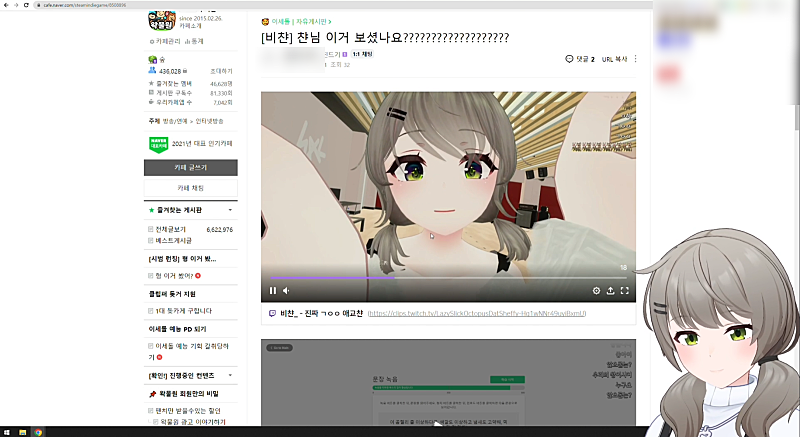Click the pushpin icon by 왁물원 회원만의 비밀
The width and height of the screenshot is (800, 437).
click(x=152, y=394)
